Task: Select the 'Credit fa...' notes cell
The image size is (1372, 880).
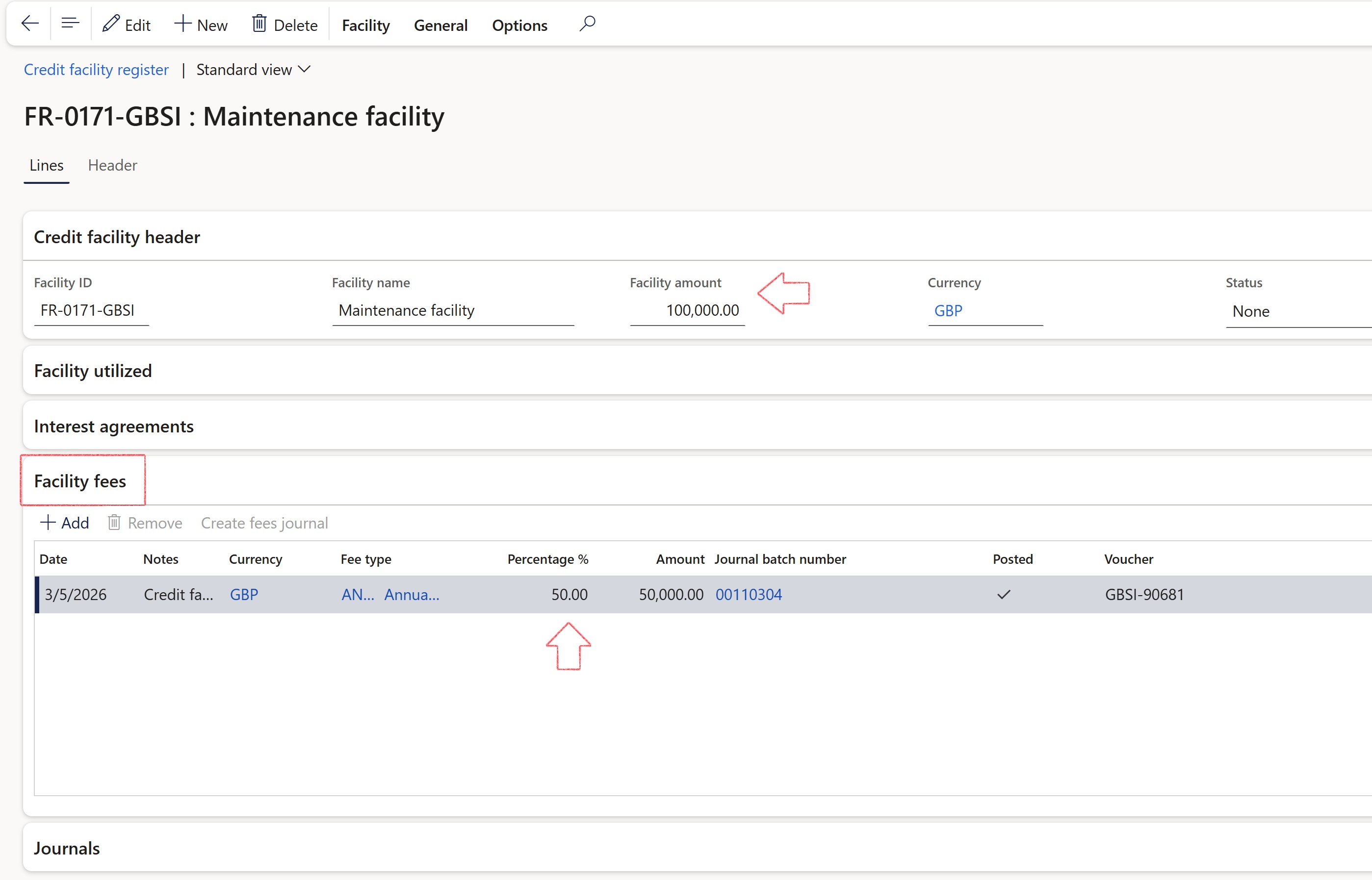Action: [x=179, y=594]
